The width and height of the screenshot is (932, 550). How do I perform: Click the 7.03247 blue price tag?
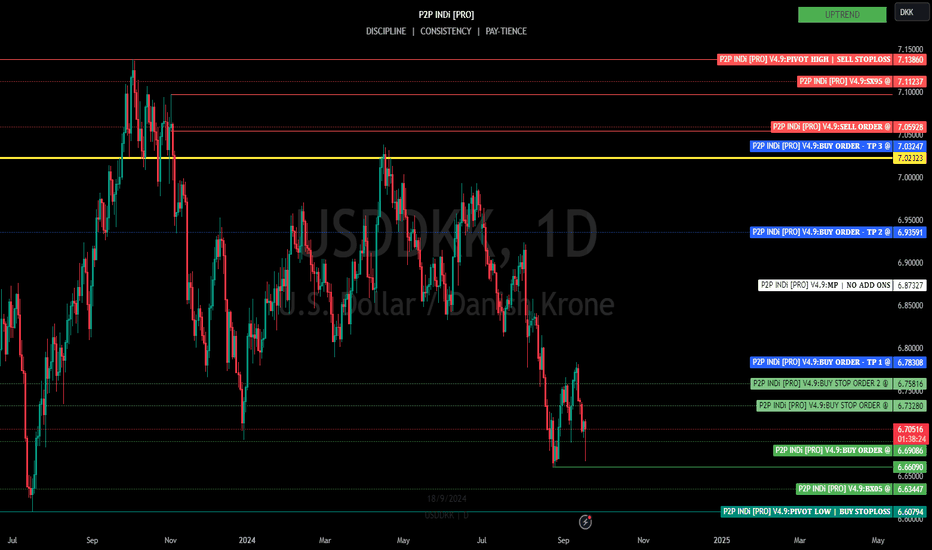point(910,146)
